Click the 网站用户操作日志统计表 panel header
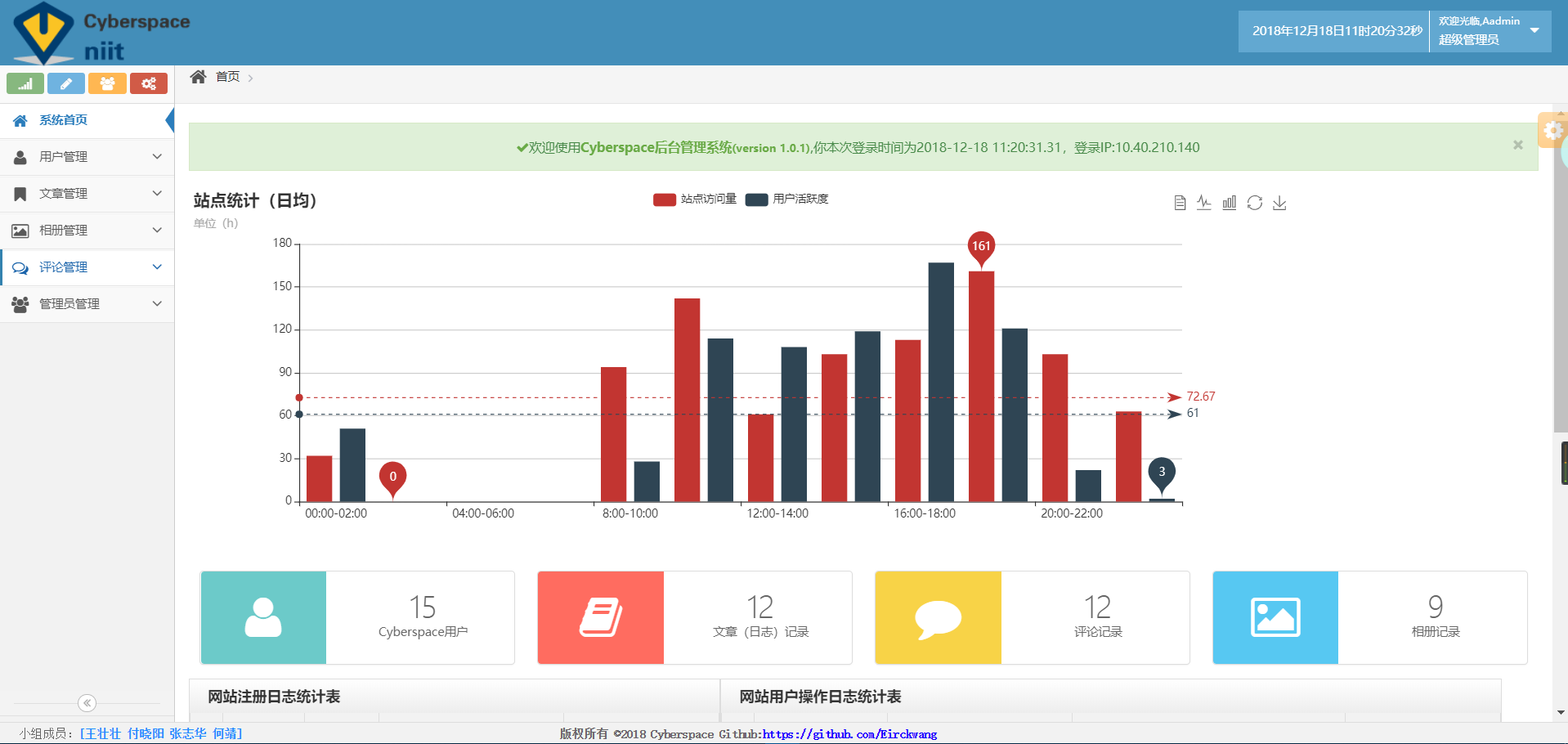The width and height of the screenshot is (1568, 744). [1110, 697]
